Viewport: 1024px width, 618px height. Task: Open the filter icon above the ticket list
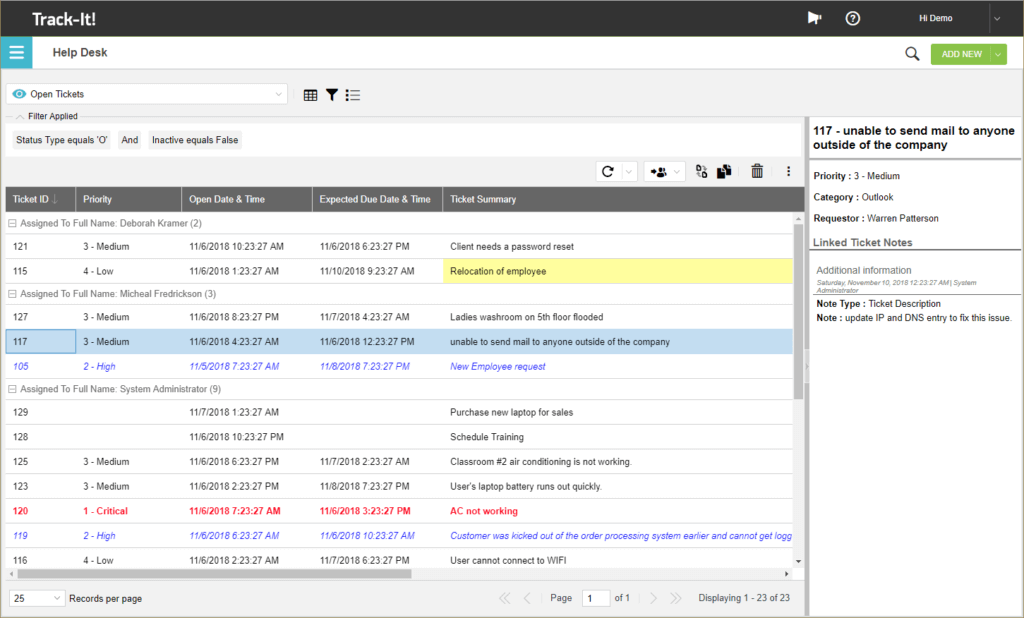pyautogui.click(x=331, y=94)
